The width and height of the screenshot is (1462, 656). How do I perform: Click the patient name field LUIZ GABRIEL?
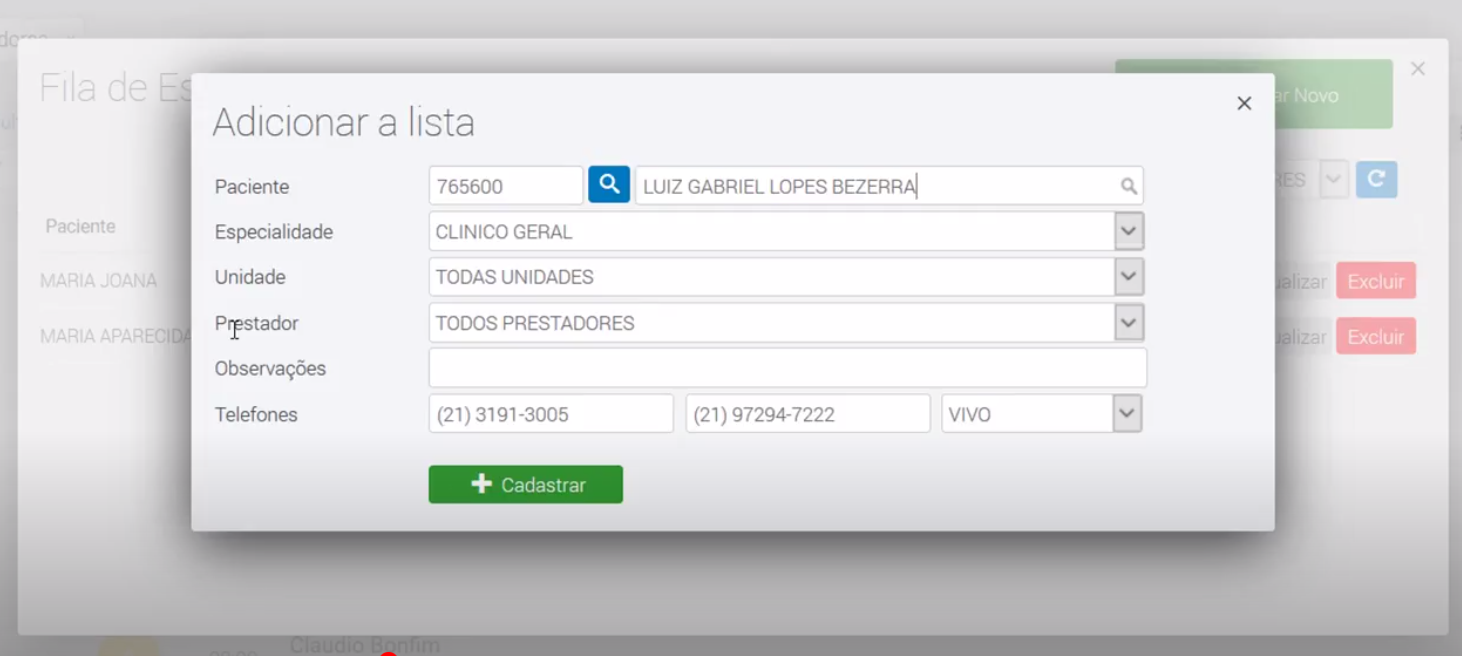(889, 186)
